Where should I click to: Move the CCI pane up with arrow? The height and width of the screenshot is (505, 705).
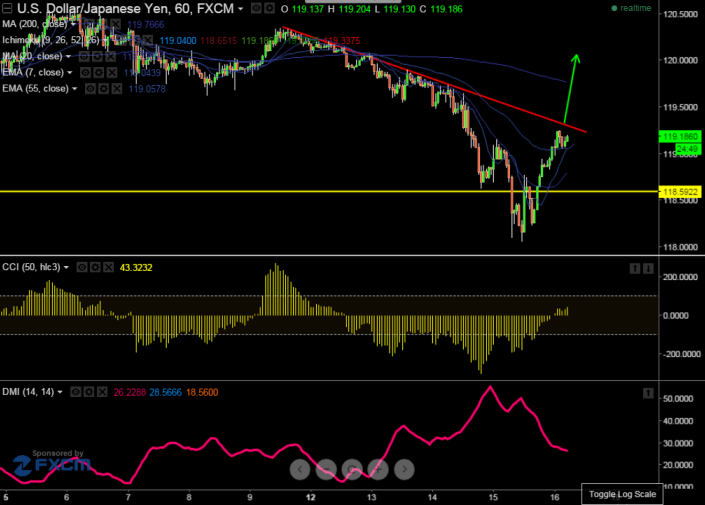pos(635,268)
